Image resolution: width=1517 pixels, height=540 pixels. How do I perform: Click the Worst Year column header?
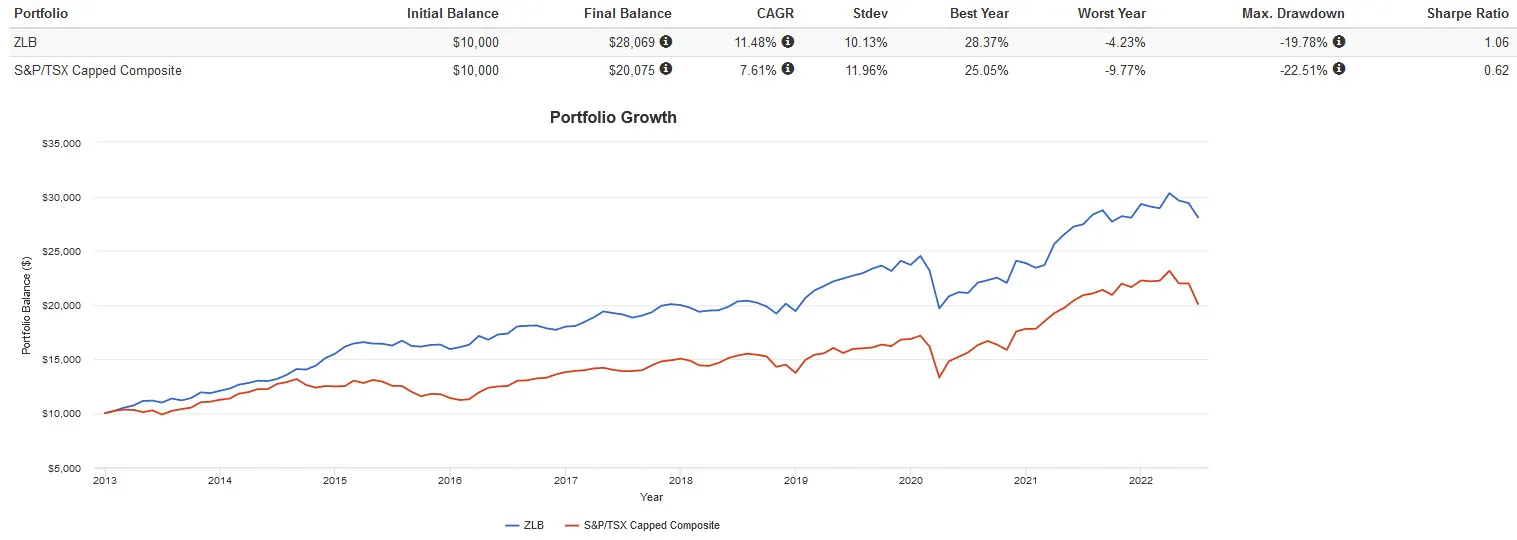pos(1111,14)
